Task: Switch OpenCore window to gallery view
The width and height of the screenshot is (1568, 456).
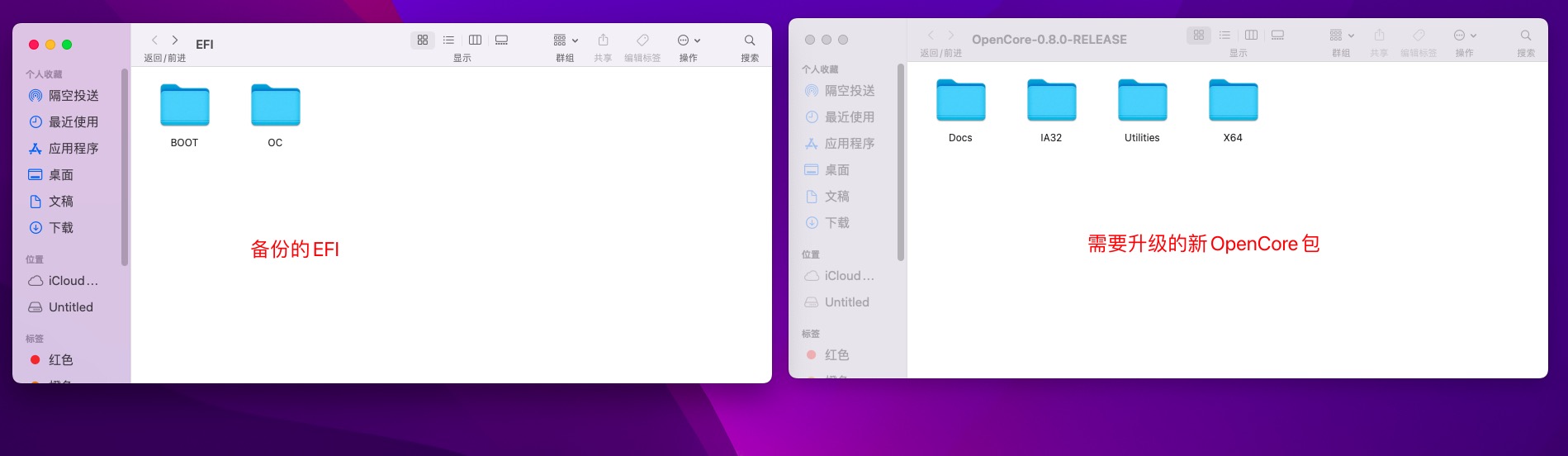Action: pyautogui.click(x=1277, y=35)
